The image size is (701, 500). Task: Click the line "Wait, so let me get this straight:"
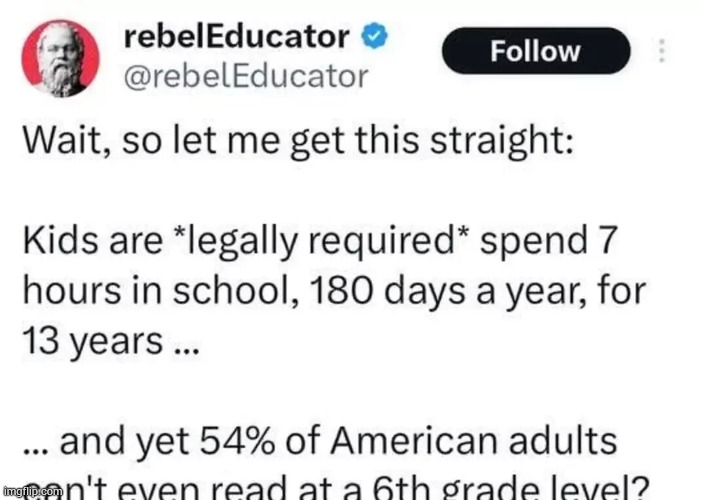point(298,141)
